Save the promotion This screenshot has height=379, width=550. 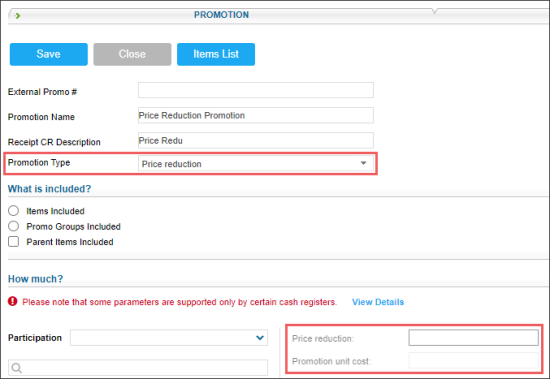tap(49, 54)
